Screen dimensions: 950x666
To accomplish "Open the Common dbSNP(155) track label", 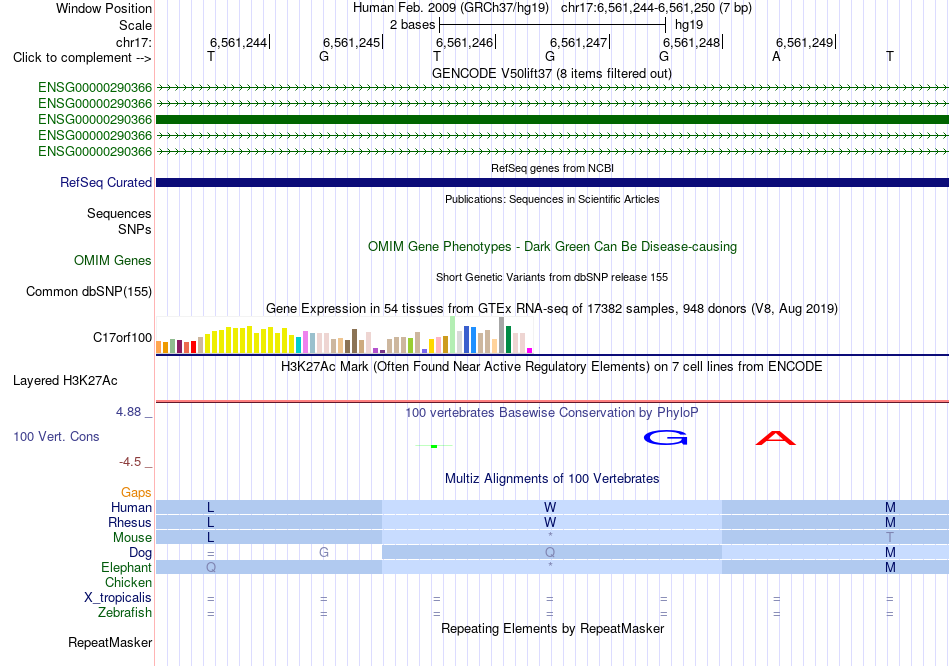I will click(89, 291).
